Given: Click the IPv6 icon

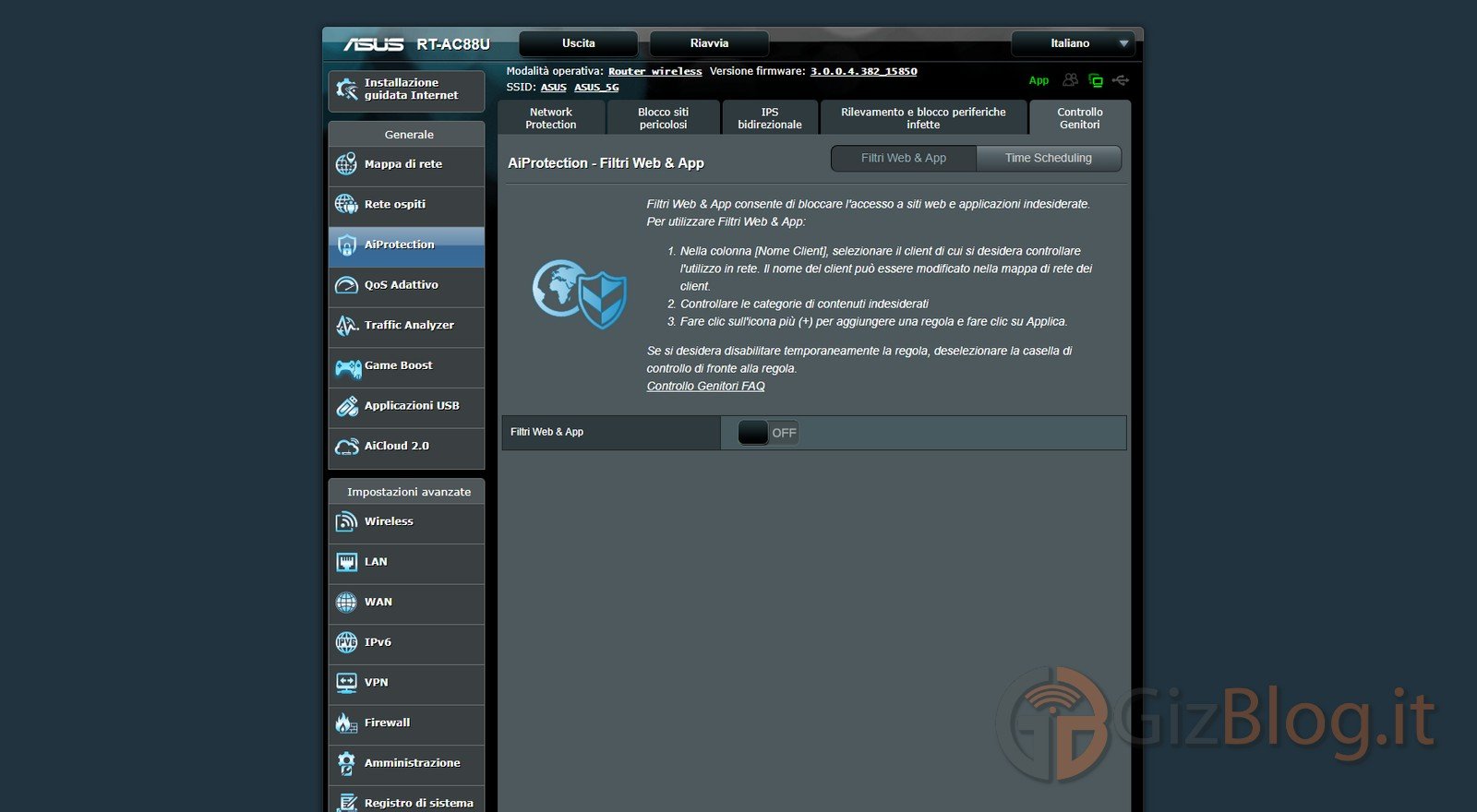Looking at the screenshot, I should coord(346,642).
